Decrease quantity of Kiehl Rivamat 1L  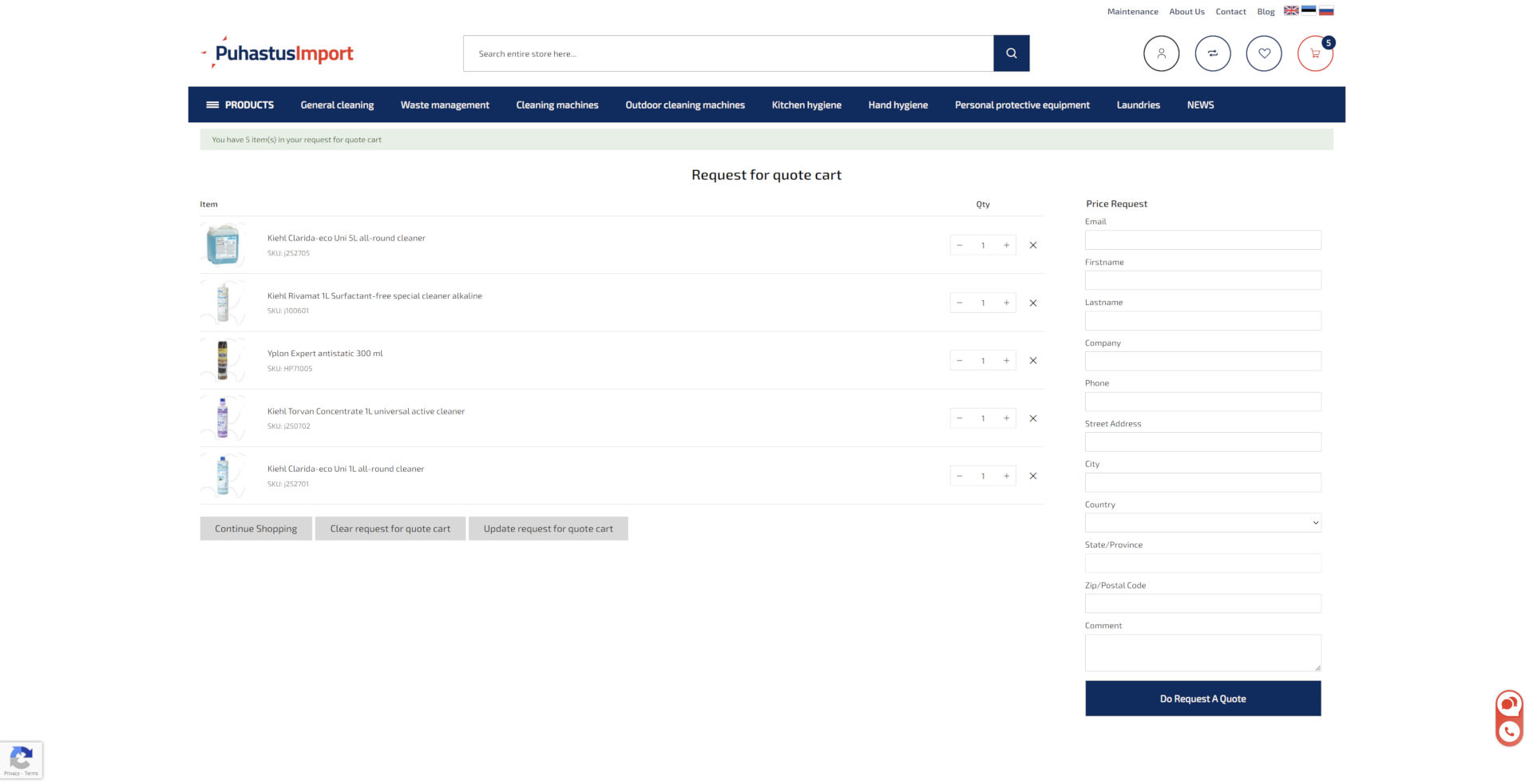[960, 303]
